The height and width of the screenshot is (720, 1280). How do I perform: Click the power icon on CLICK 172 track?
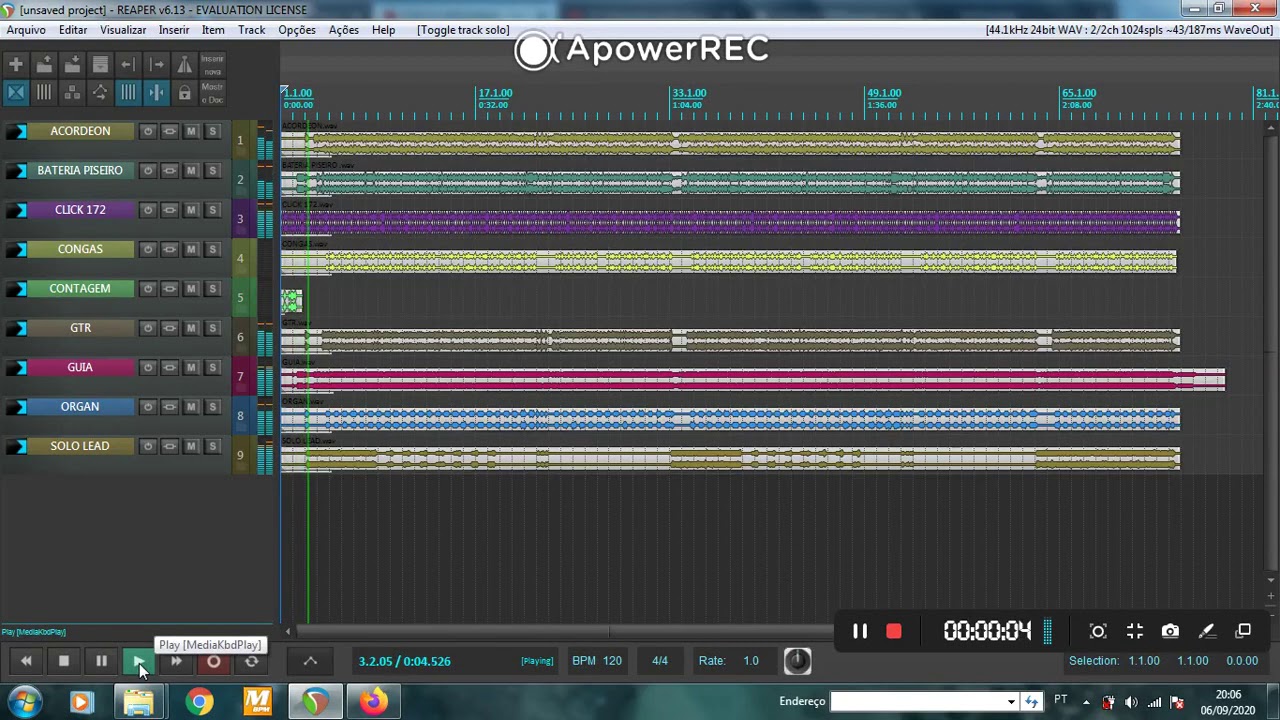pyautogui.click(x=148, y=210)
